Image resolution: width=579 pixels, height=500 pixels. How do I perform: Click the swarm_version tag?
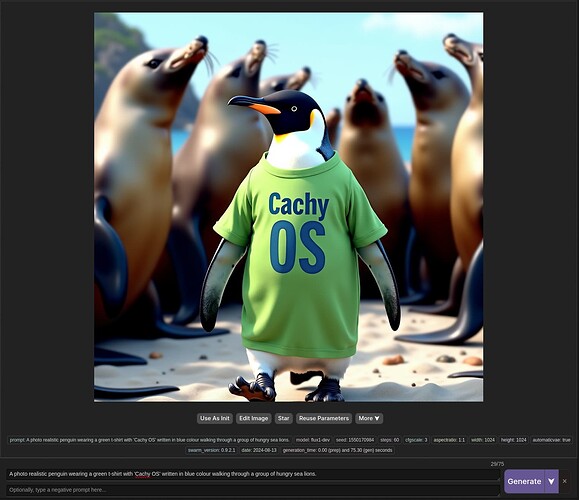(211, 451)
